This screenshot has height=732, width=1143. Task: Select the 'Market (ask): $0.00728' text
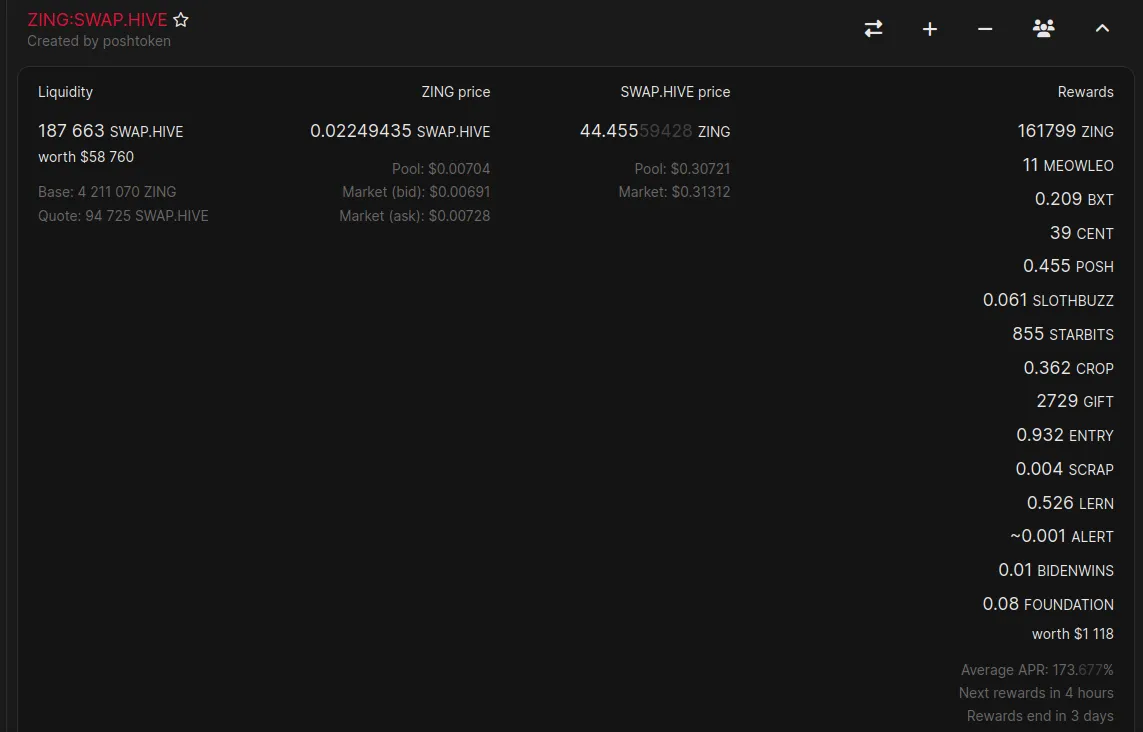415,216
